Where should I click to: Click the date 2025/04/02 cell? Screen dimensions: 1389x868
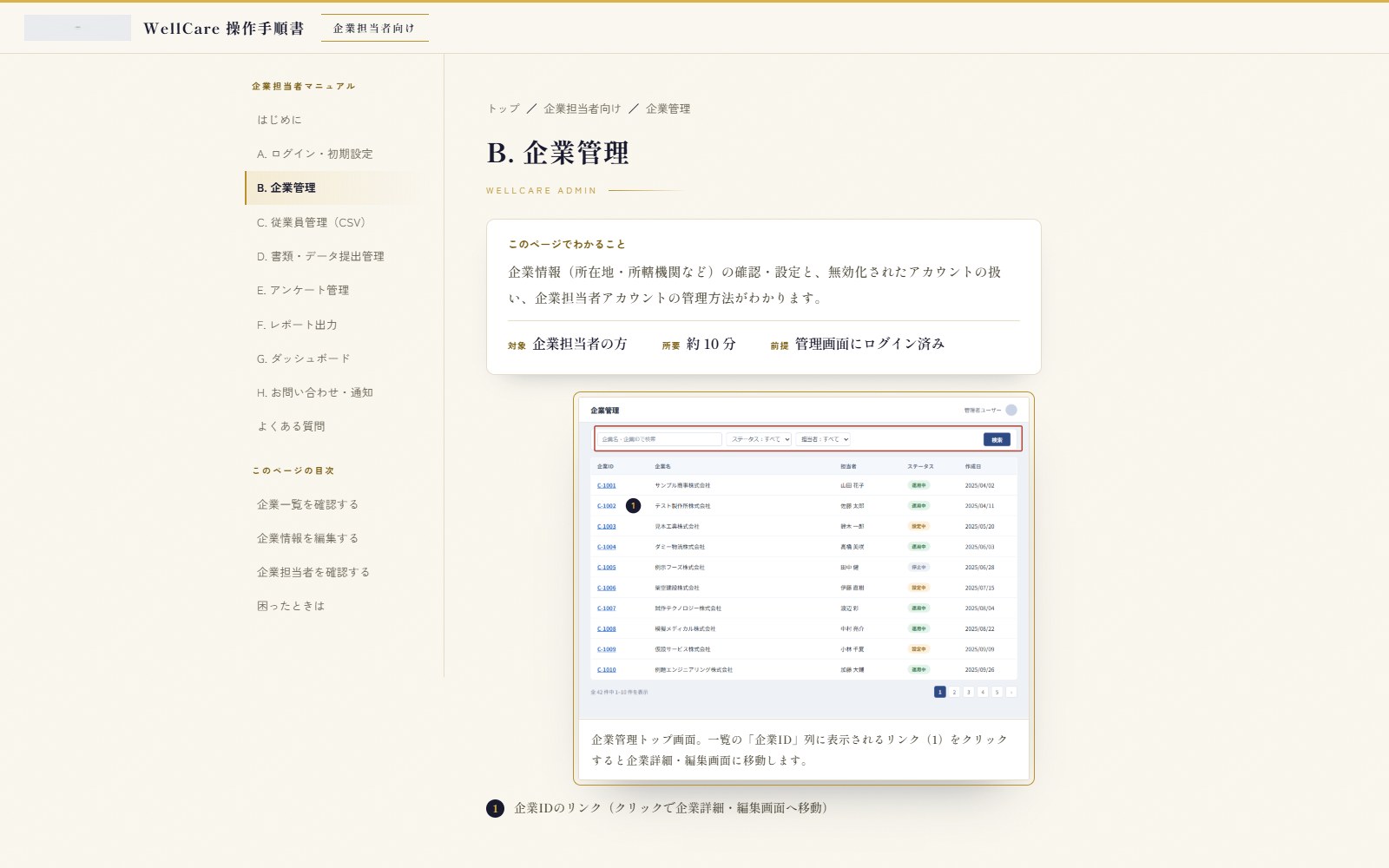point(980,486)
